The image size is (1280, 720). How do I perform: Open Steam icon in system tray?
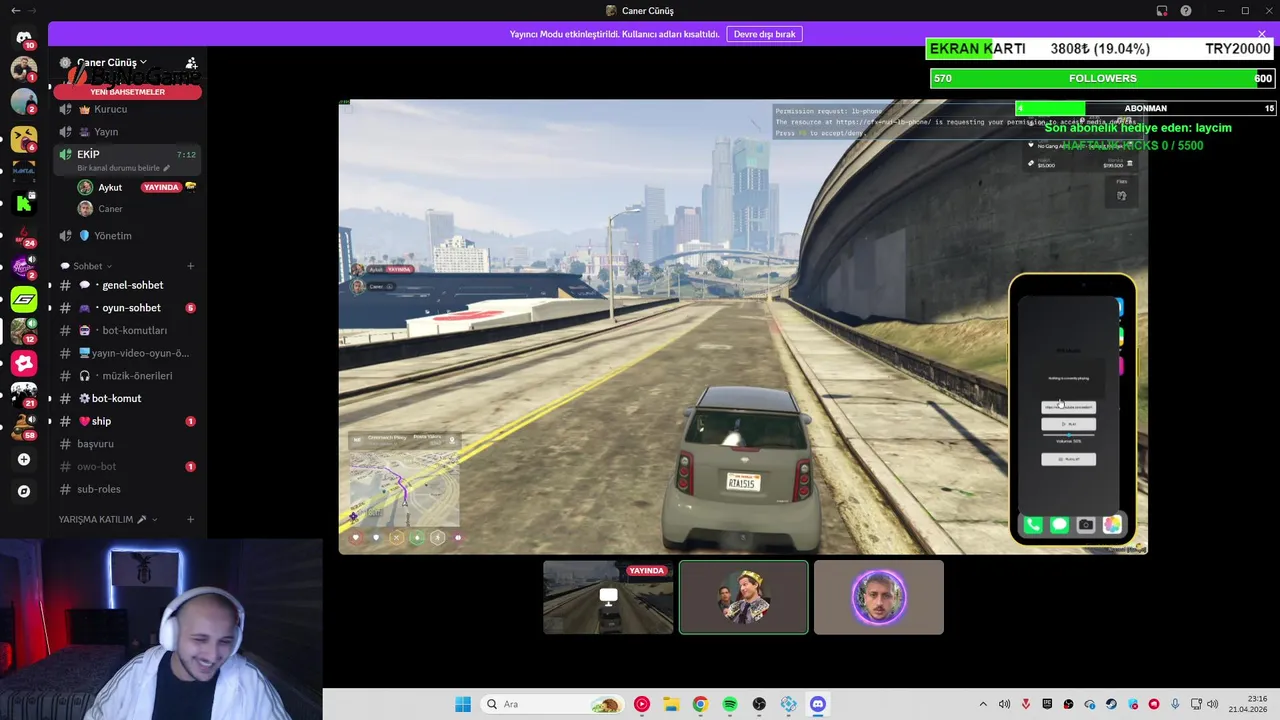click(x=1111, y=704)
